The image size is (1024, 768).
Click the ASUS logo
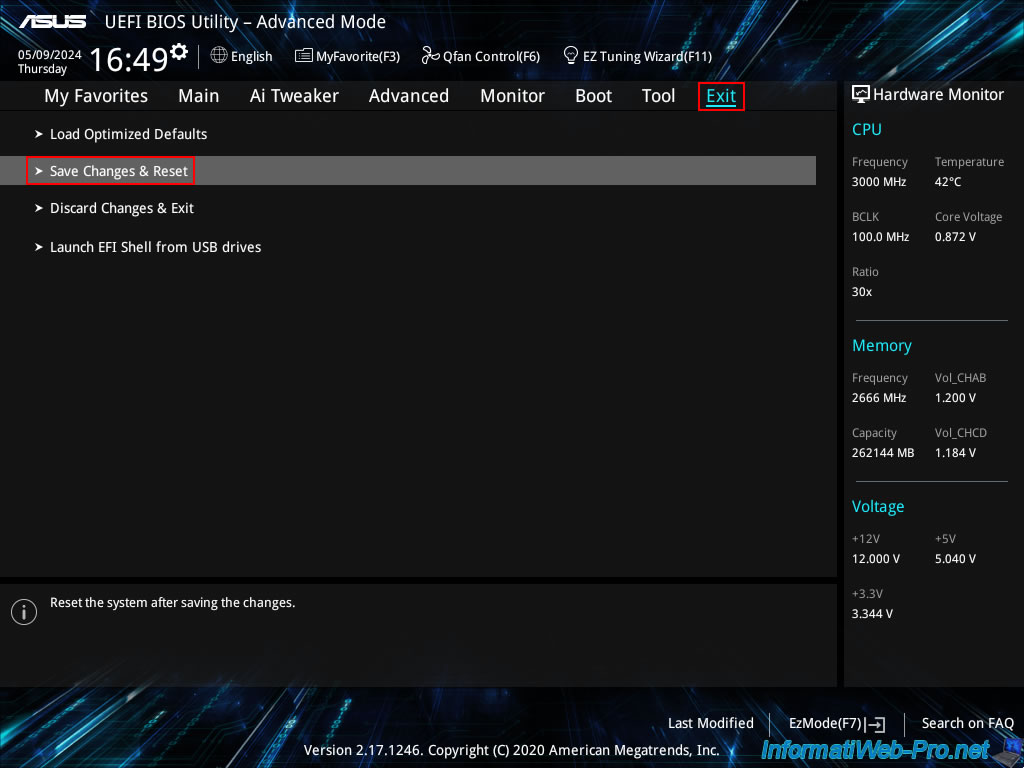pos(53,22)
